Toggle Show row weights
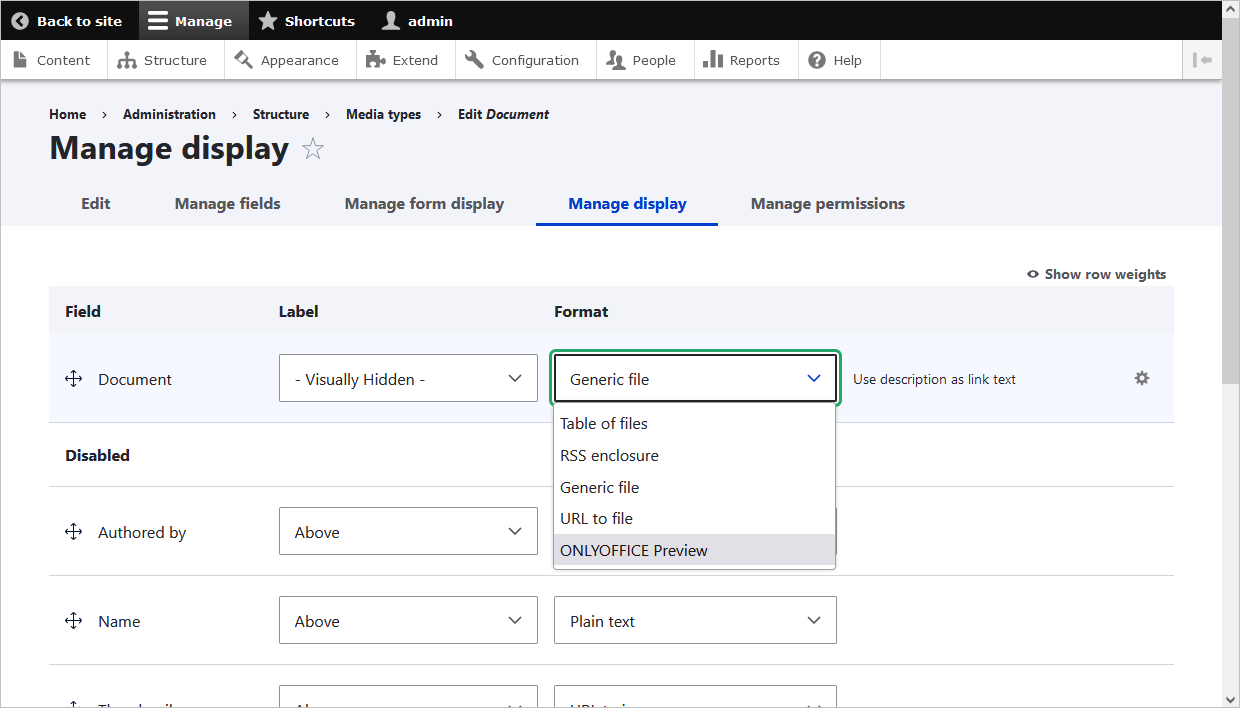1240x708 pixels. (1096, 274)
